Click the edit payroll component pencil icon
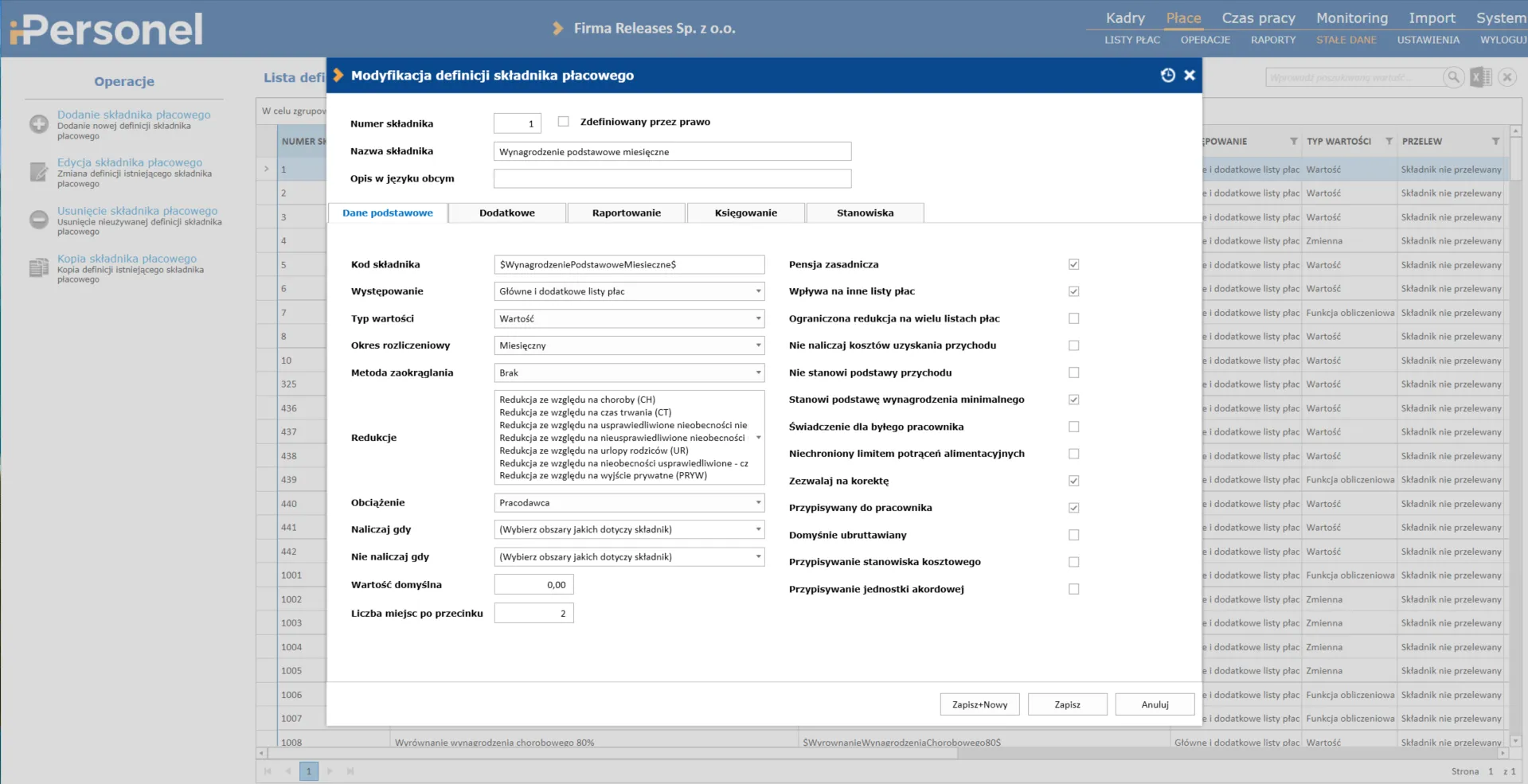Image resolution: width=1528 pixels, height=784 pixels. coord(38,172)
